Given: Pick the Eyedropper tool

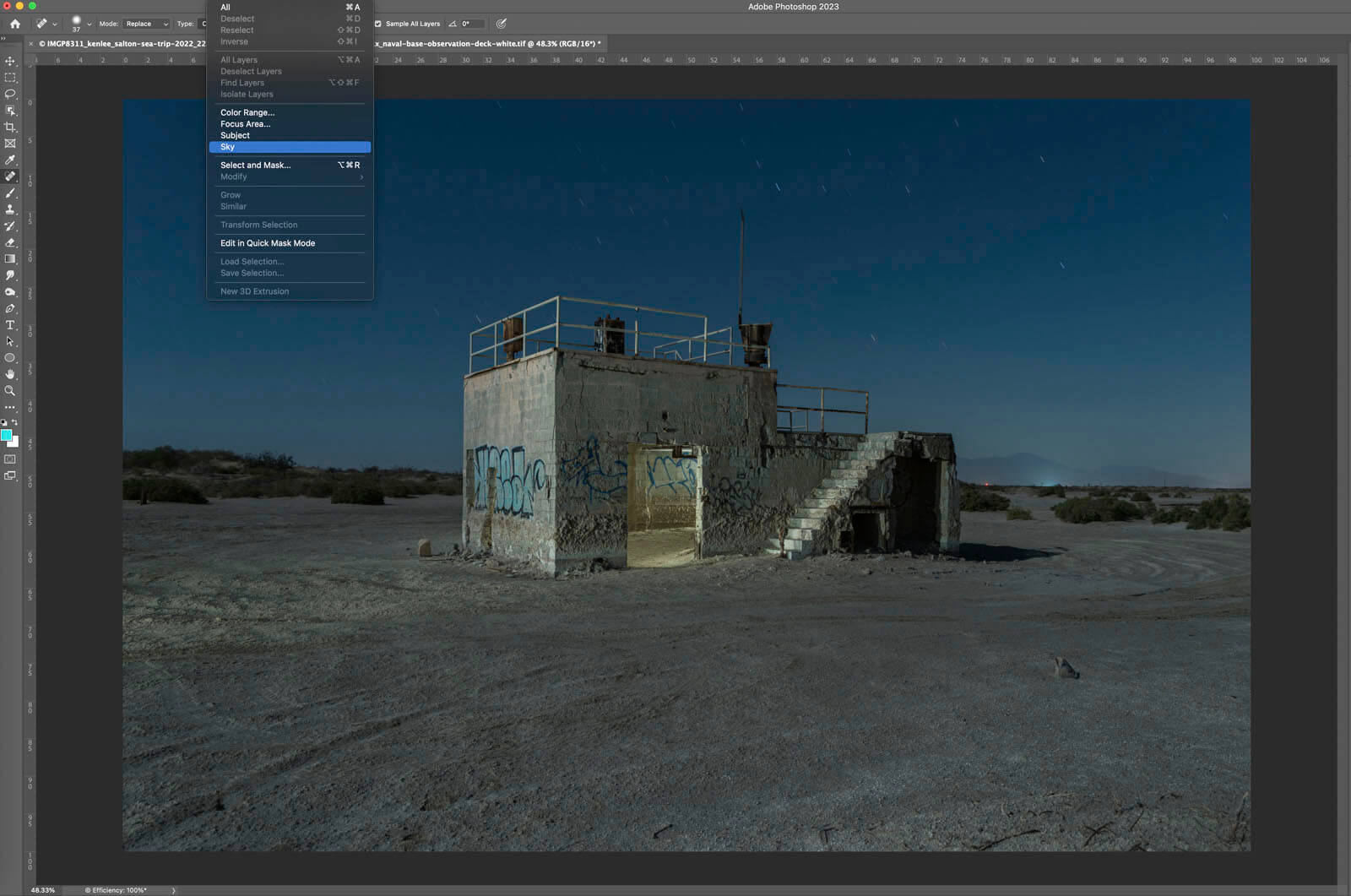Looking at the screenshot, I should [x=10, y=160].
